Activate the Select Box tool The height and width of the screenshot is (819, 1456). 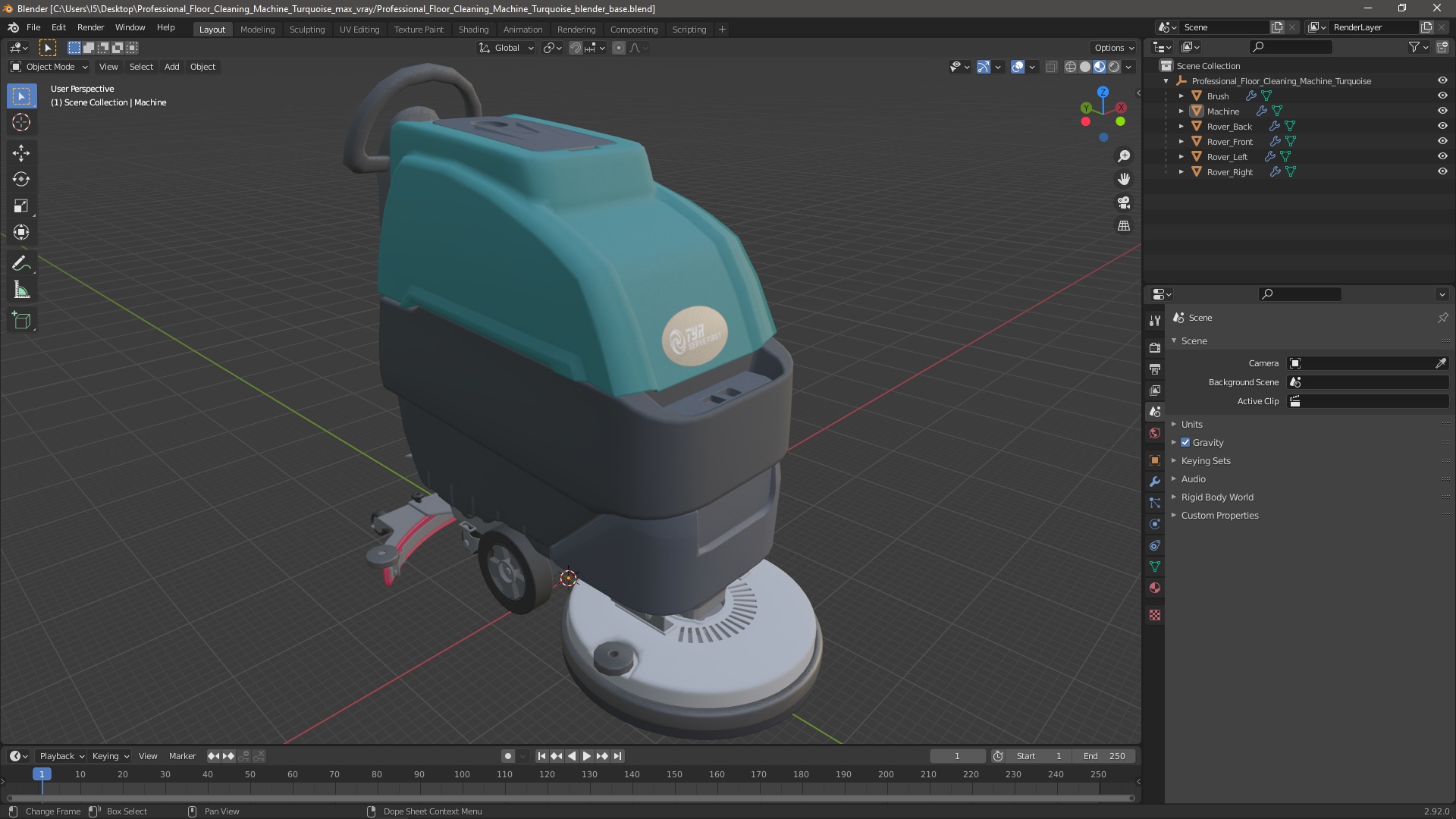click(x=21, y=96)
